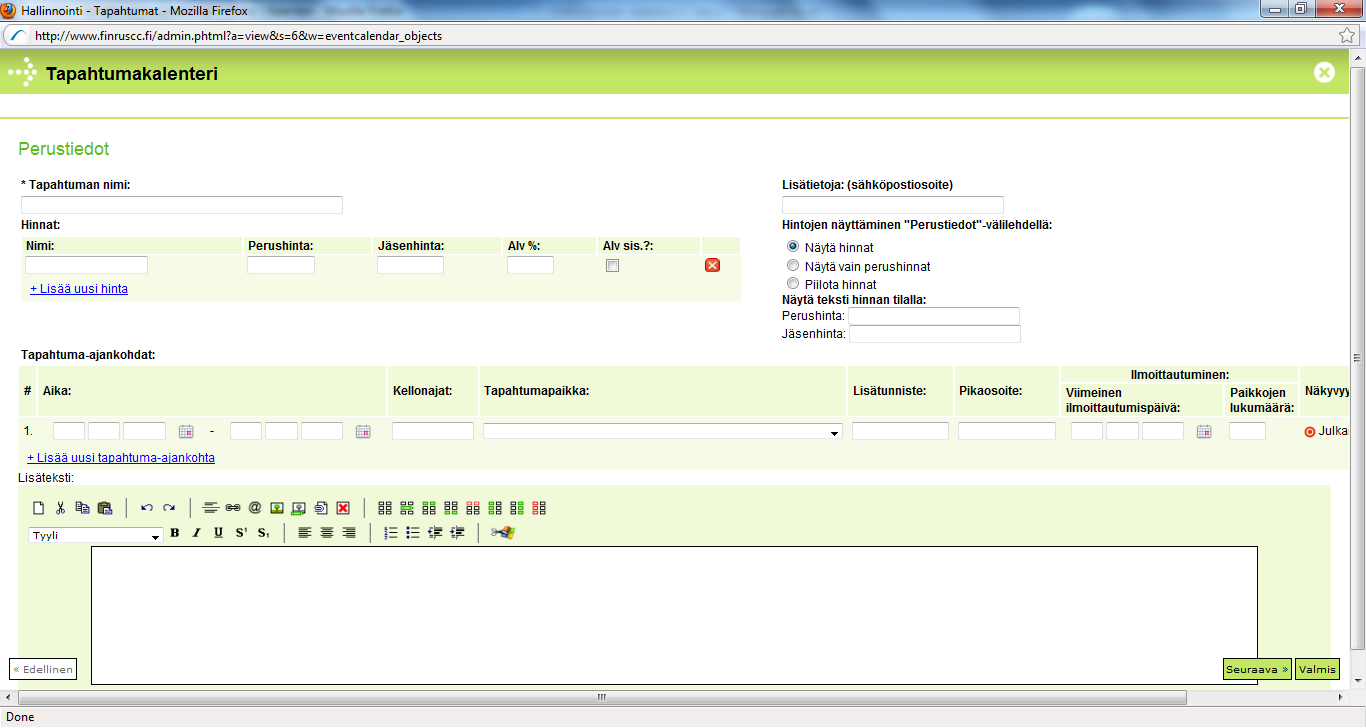Click the Perushinta replacement text field

point(934,316)
